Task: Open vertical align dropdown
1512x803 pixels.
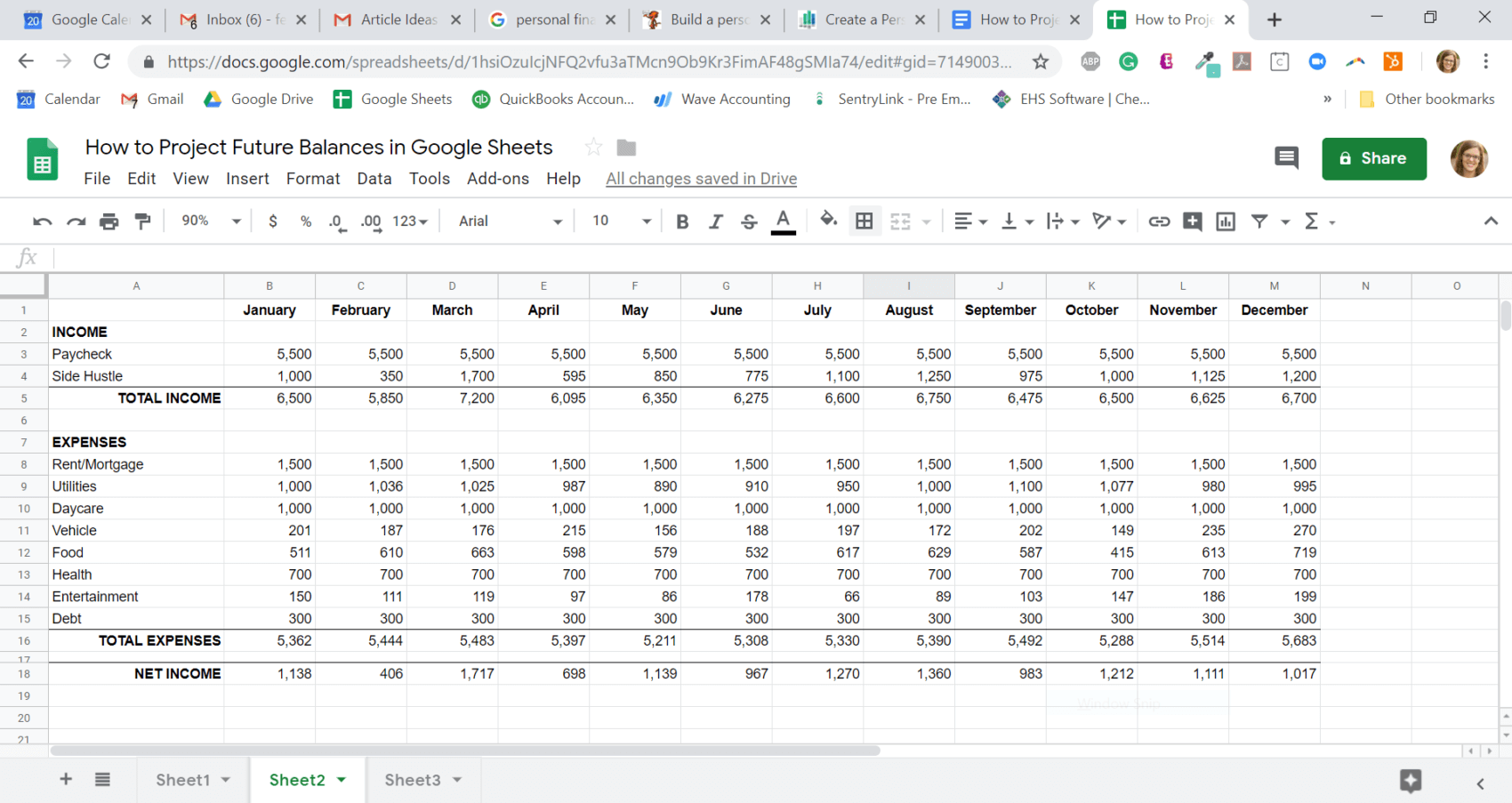Action: pos(1017,221)
